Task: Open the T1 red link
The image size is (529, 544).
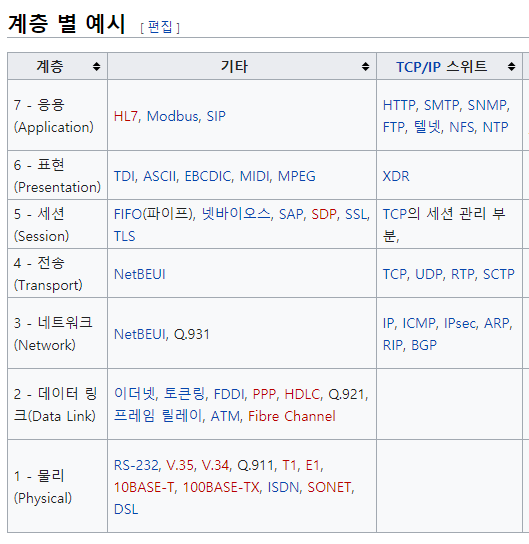Action: [289, 465]
